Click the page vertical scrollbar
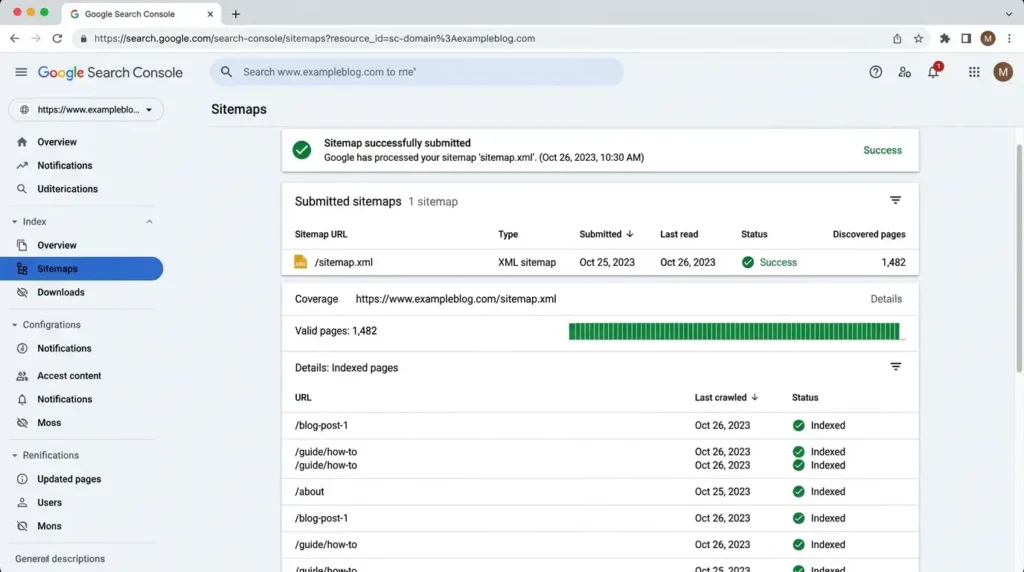1024x572 pixels. coord(1019,258)
